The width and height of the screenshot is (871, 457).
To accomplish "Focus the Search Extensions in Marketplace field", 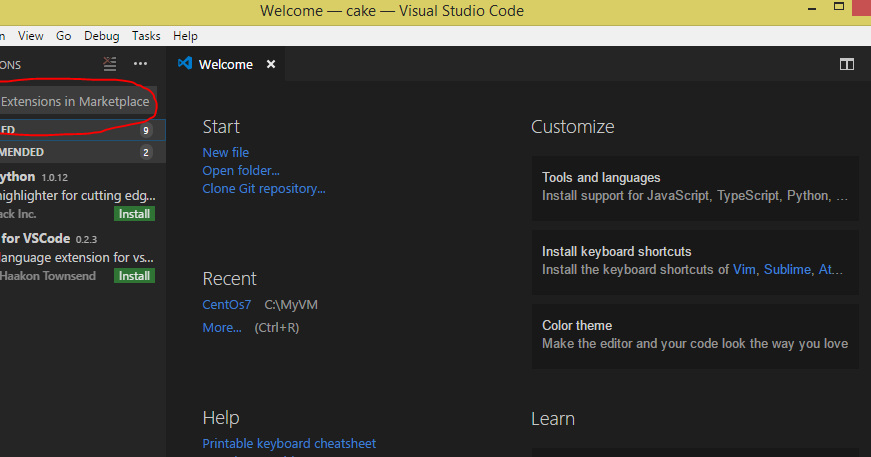I will coord(78,102).
